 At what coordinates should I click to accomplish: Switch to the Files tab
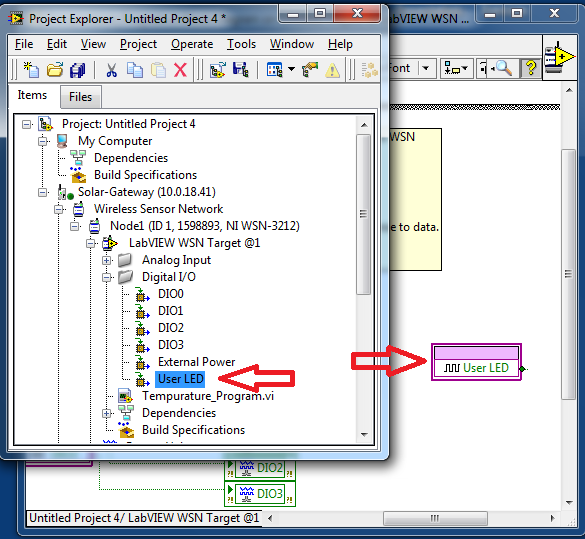tap(81, 97)
